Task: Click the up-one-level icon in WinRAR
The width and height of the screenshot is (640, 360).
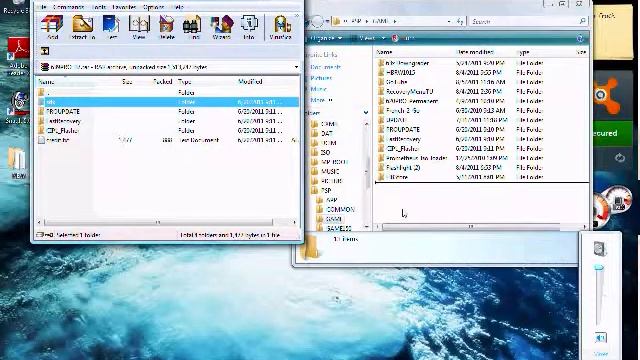Action: pyautogui.click(x=44, y=51)
